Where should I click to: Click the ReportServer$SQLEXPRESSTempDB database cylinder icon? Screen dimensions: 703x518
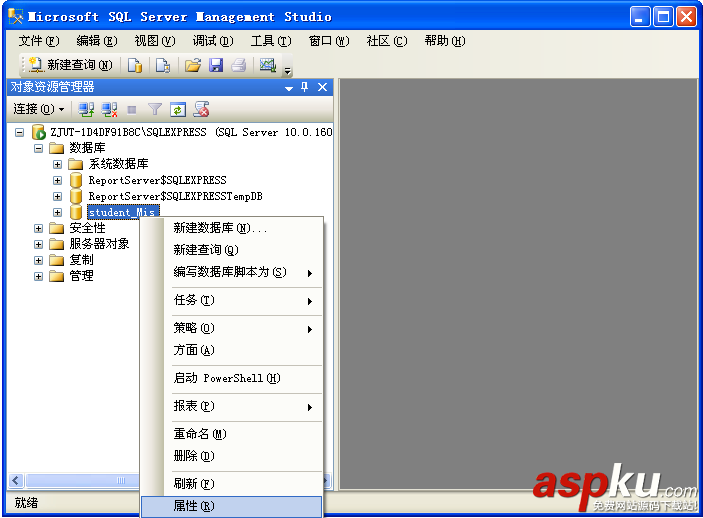click(76, 196)
